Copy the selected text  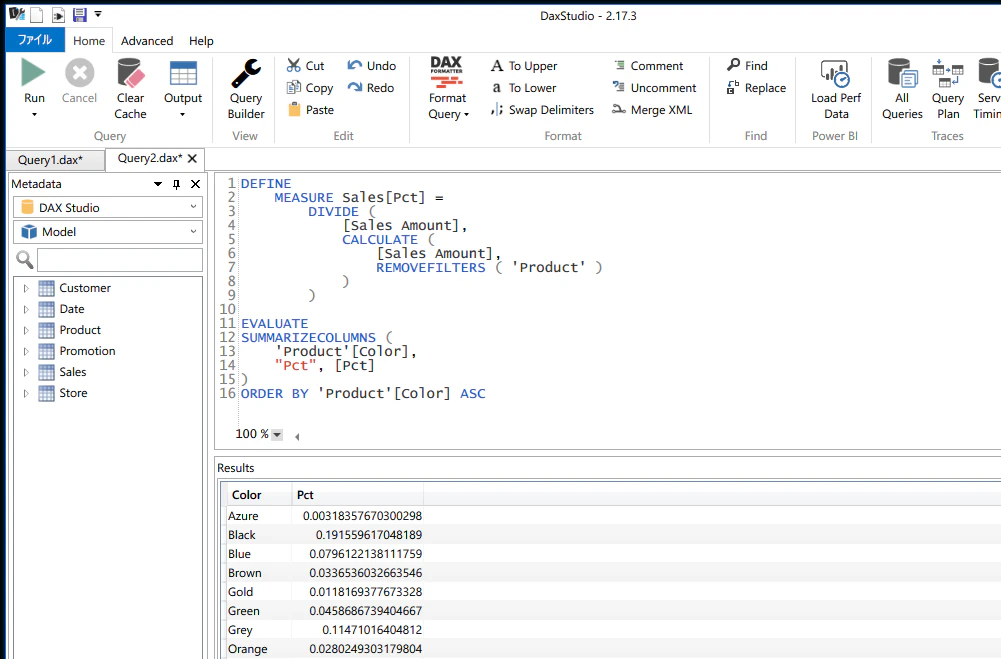(x=310, y=88)
